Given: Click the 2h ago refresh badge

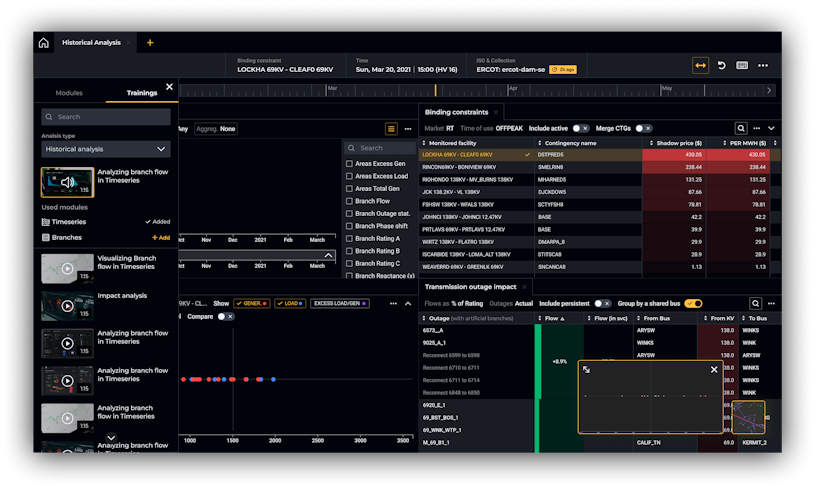Looking at the screenshot, I should (x=563, y=70).
